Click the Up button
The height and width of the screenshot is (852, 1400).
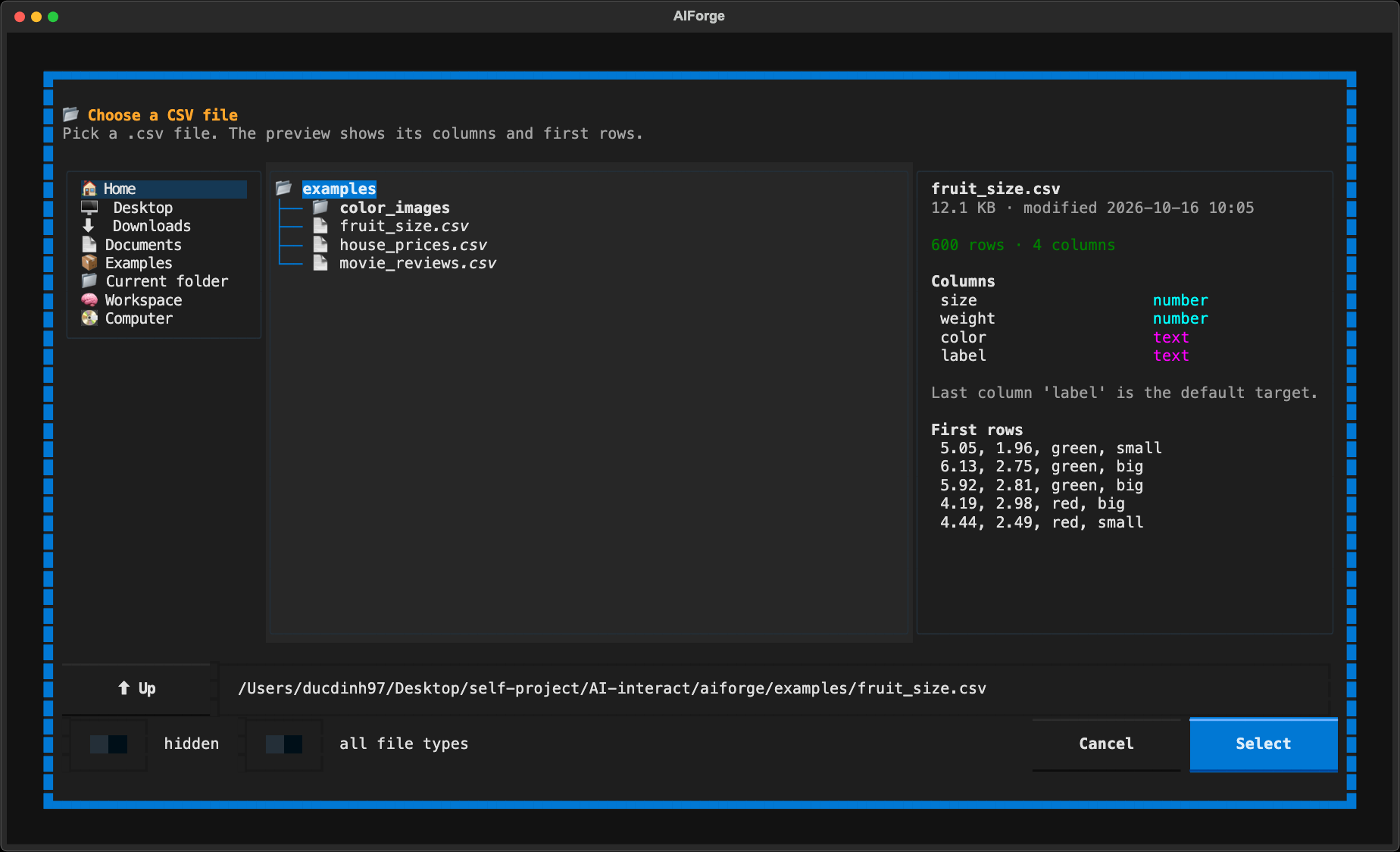click(x=136, y=688)
